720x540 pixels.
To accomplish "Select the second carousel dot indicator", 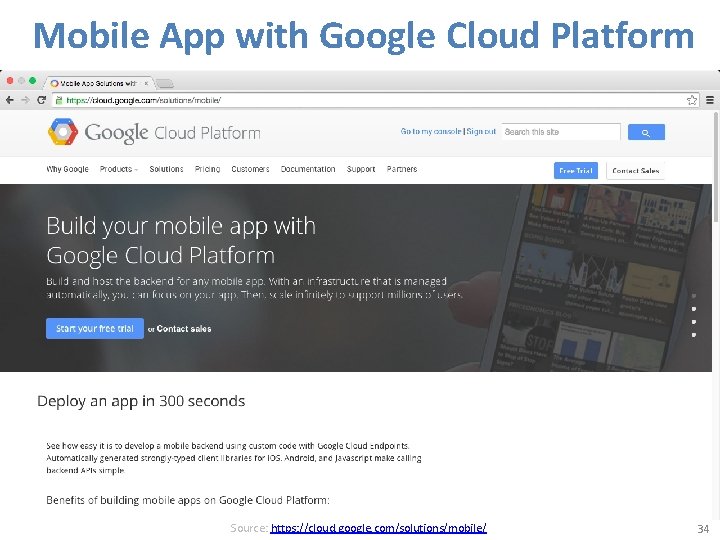I will 693,309.
